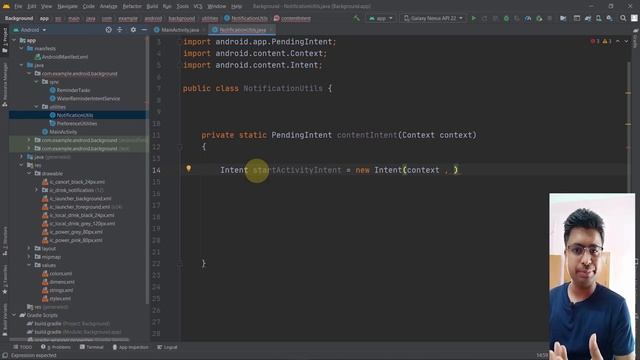
Task: Select MainActivity in project tree
Action: point(63,132)
